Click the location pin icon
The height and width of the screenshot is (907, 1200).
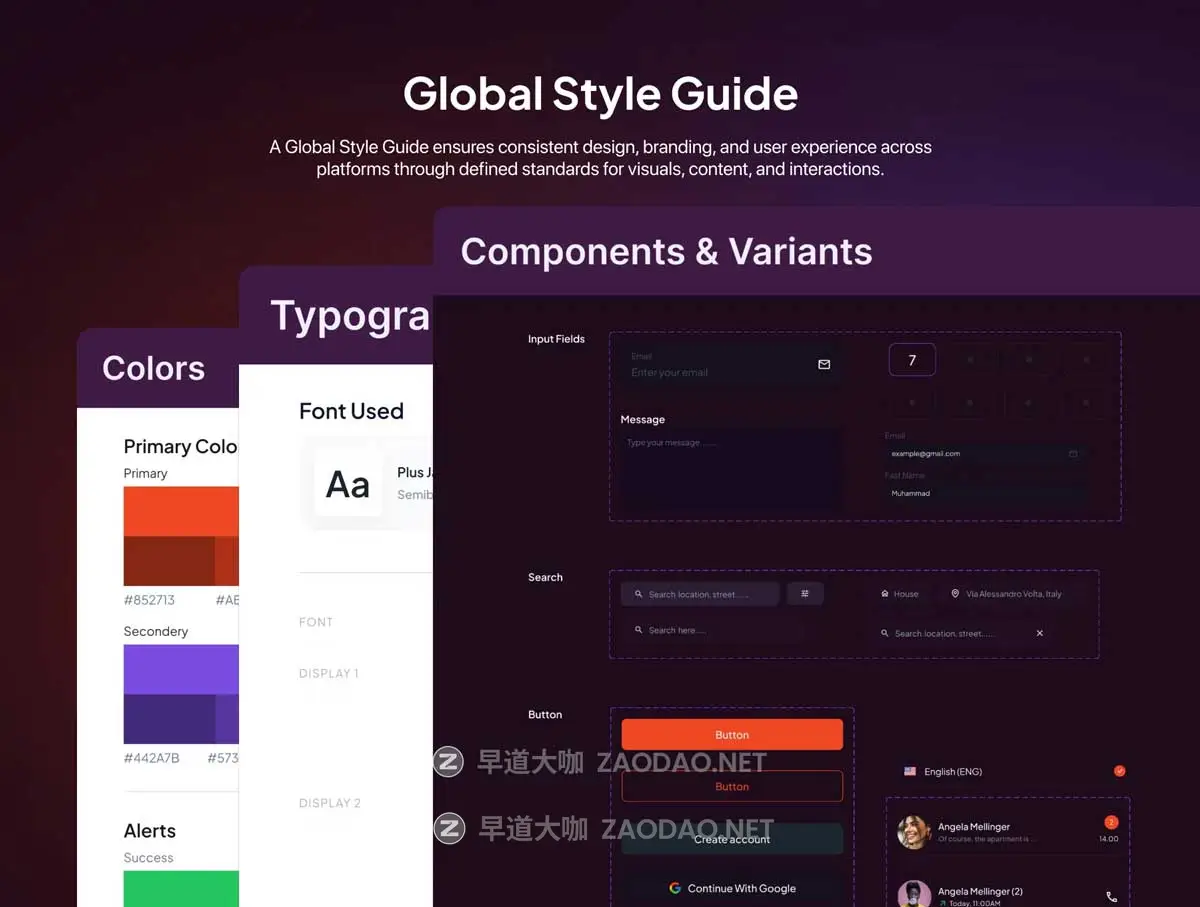click(x=956, y=594)
